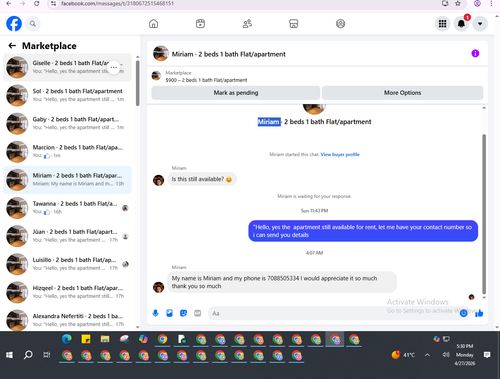Open the Hizqeel conversation
The image size is (500, 379).
coord(67,292)
